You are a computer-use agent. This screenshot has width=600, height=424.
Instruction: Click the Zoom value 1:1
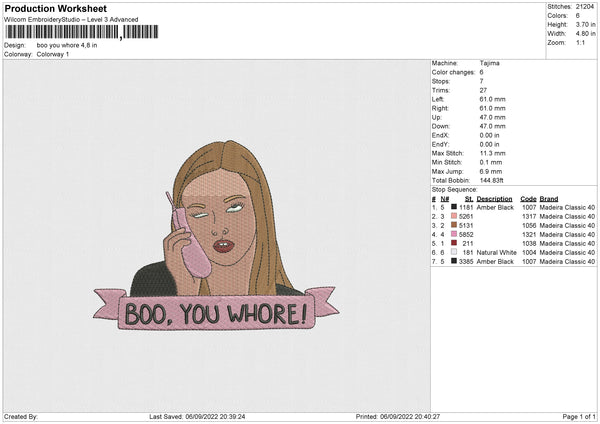pyautogui.click(x=580, y=42)
